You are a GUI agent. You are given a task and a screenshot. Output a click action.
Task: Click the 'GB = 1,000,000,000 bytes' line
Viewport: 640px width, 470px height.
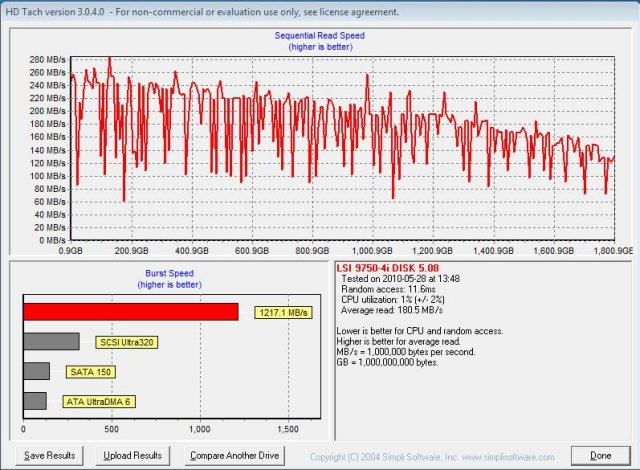pos(387,362)
